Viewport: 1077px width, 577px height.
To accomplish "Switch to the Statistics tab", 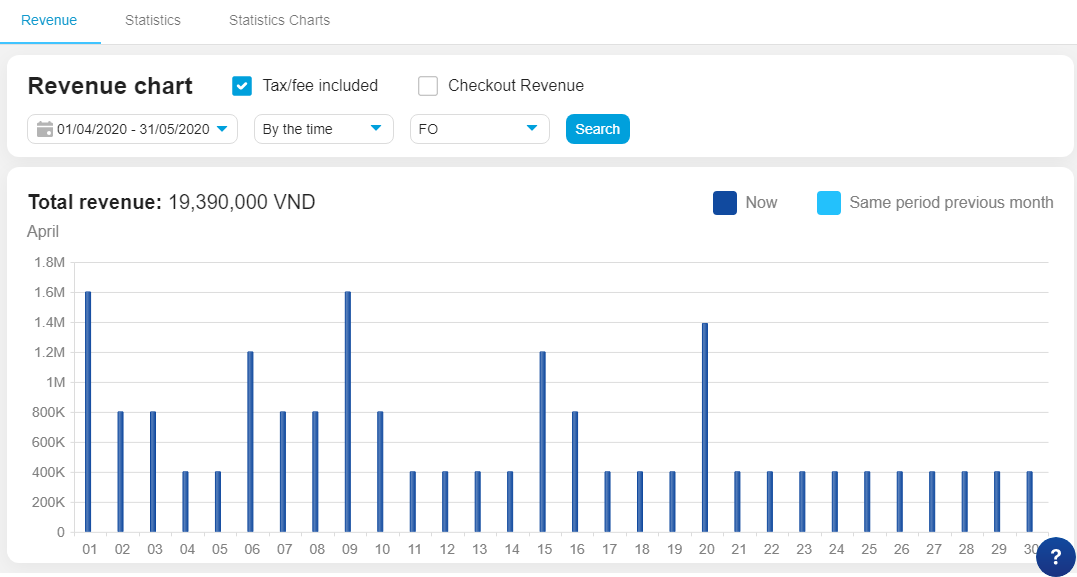I will pyautogui.click(x=153, y=21).
